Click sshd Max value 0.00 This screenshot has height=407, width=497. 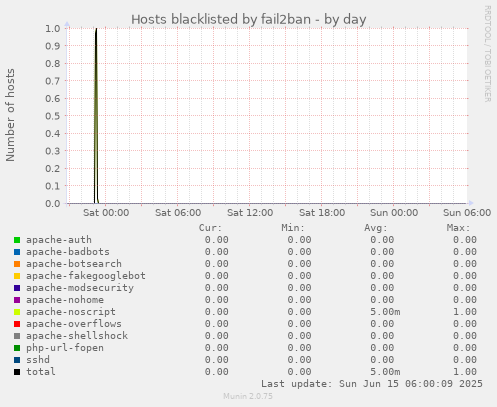(x=465, y=360)
